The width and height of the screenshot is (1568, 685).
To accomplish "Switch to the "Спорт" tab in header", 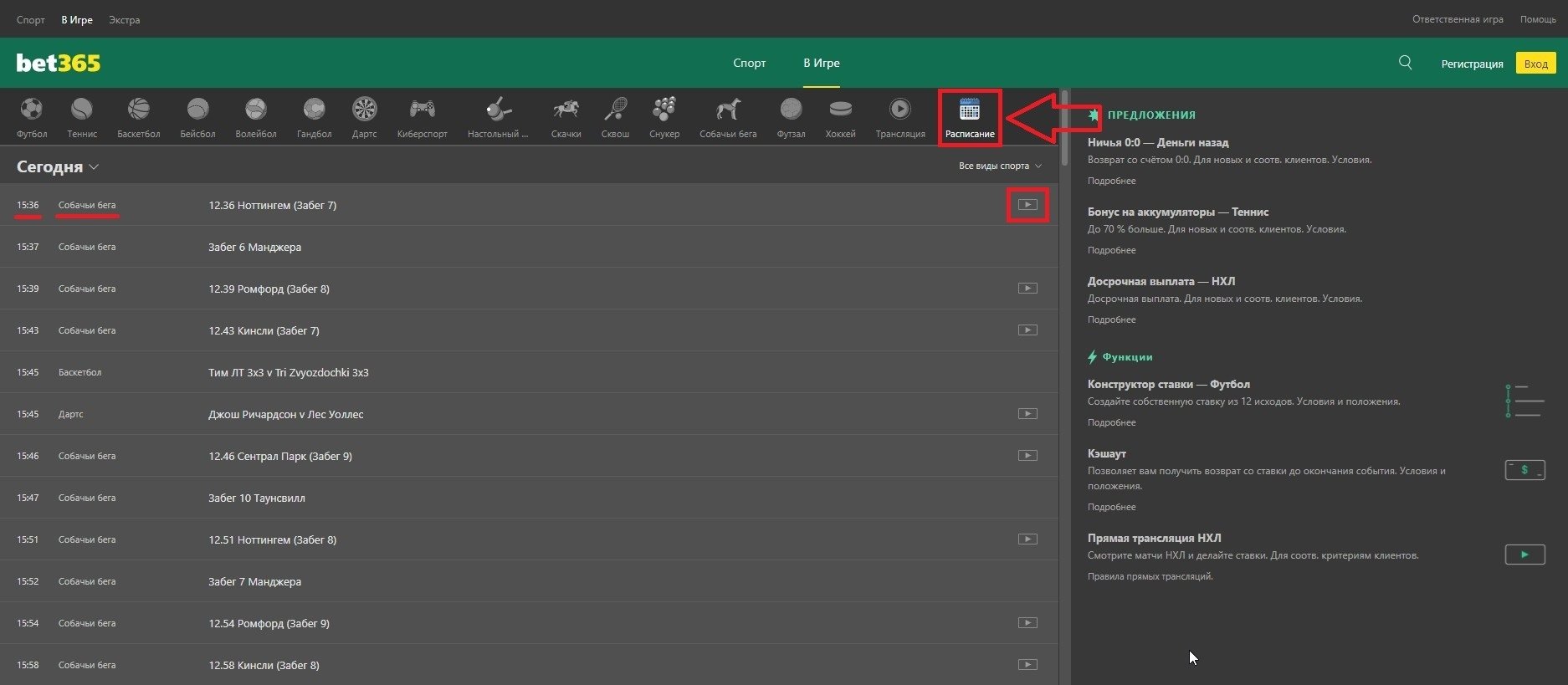I will pyautogui.click(x=749, y=63).
